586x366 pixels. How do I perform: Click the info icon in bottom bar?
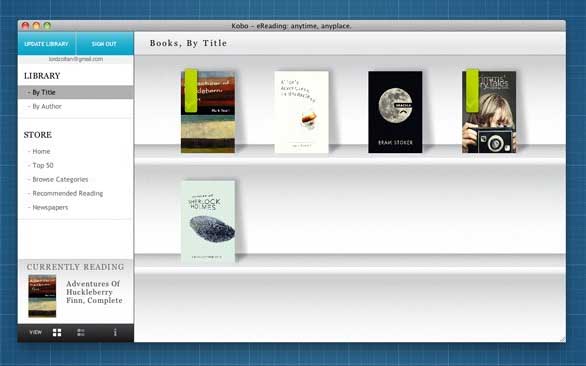pos(115,332)
